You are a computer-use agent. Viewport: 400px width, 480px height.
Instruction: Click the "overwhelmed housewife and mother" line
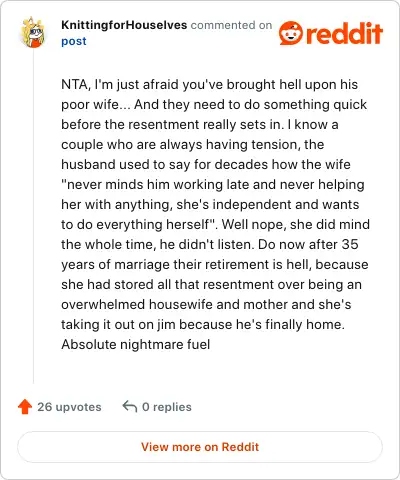point(206,304)
